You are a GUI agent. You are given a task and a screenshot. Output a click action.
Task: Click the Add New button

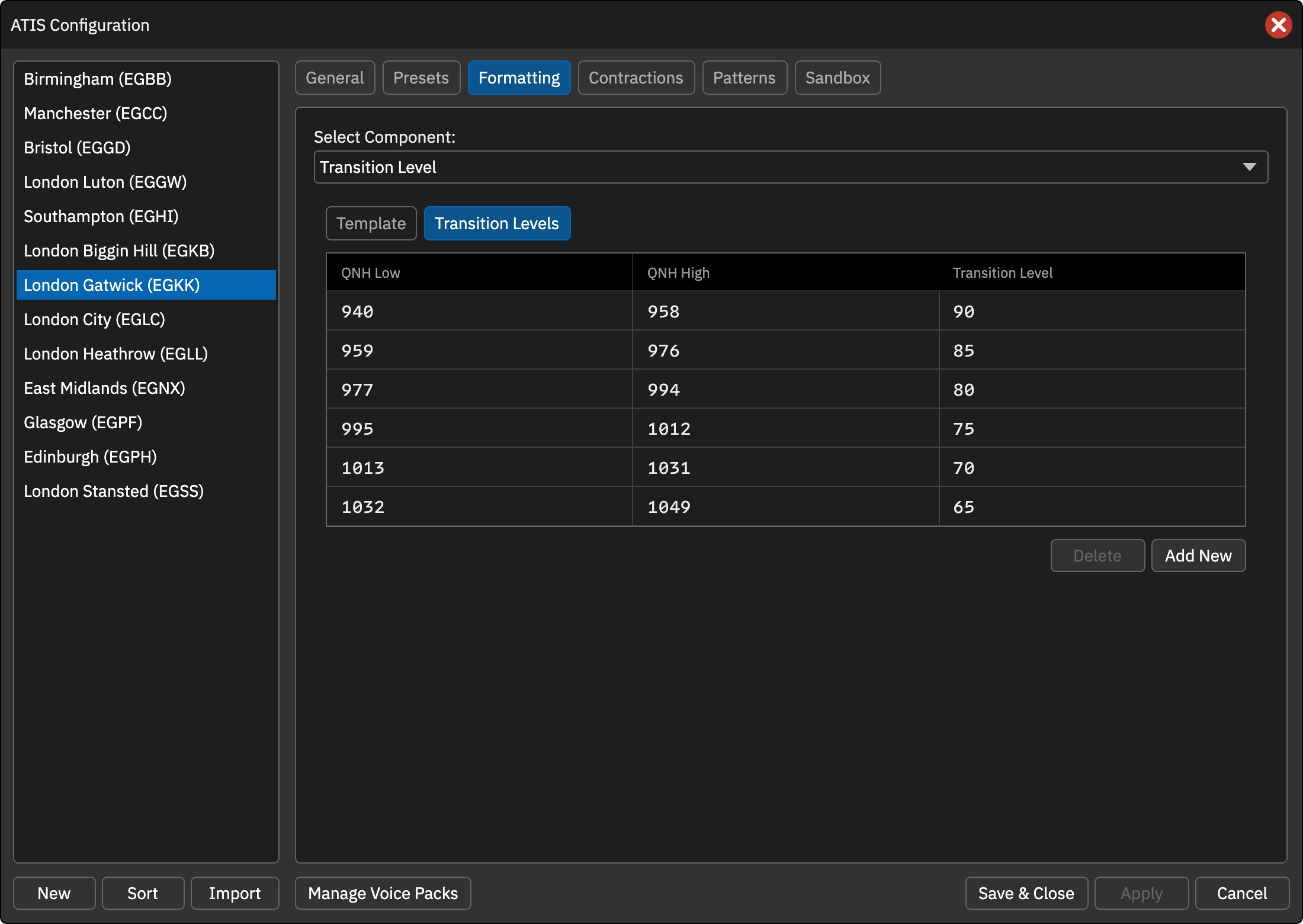(1198, 556)
